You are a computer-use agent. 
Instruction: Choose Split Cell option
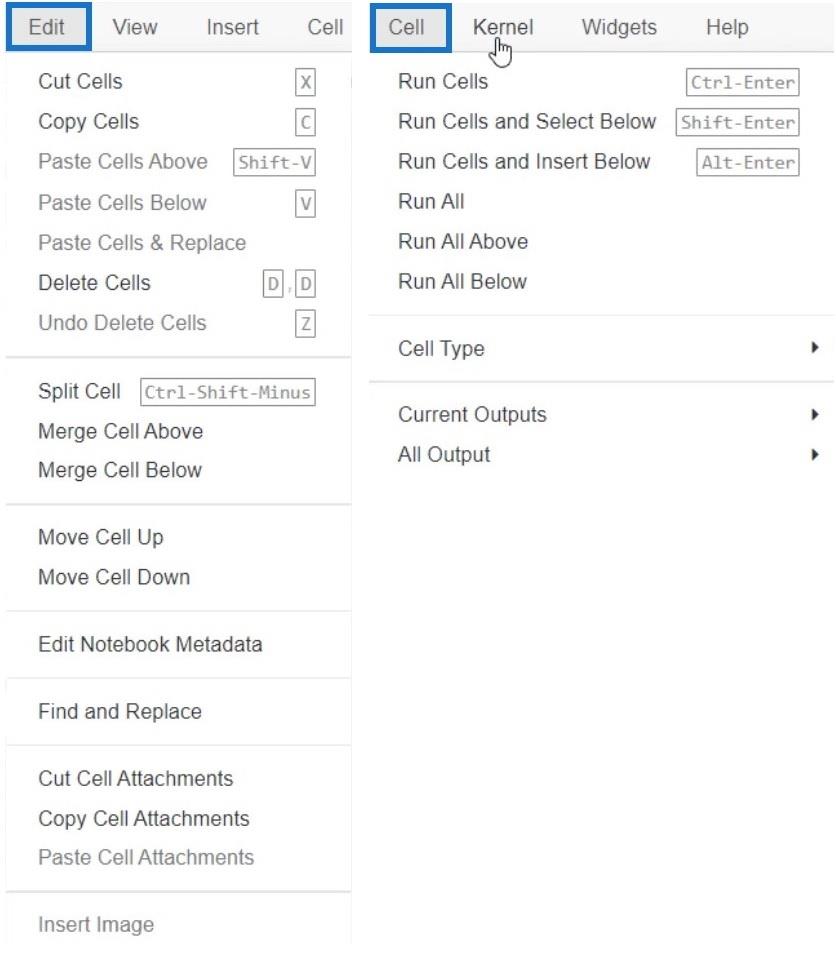(178, 391)
